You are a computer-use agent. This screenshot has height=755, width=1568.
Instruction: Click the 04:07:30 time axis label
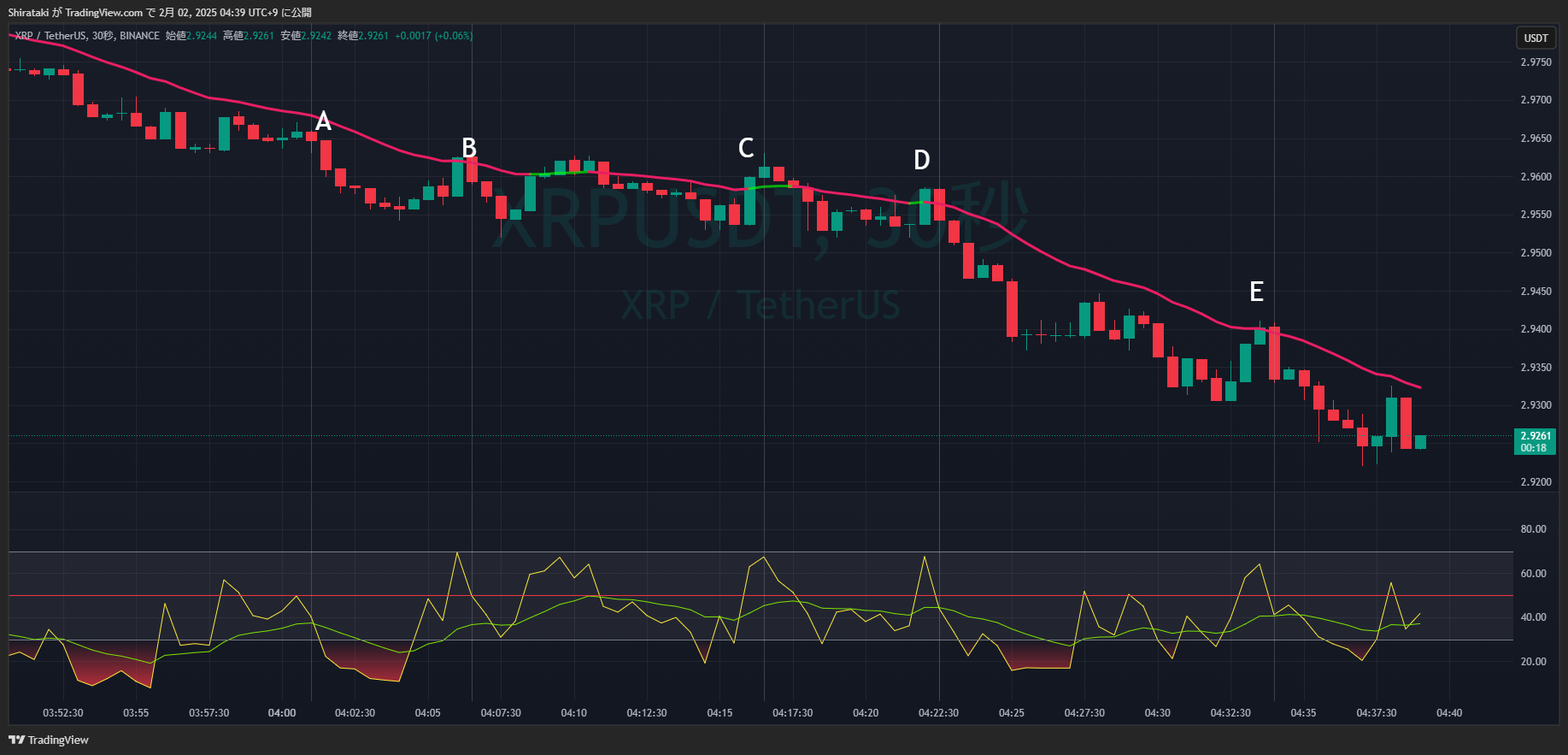[501, 713]
